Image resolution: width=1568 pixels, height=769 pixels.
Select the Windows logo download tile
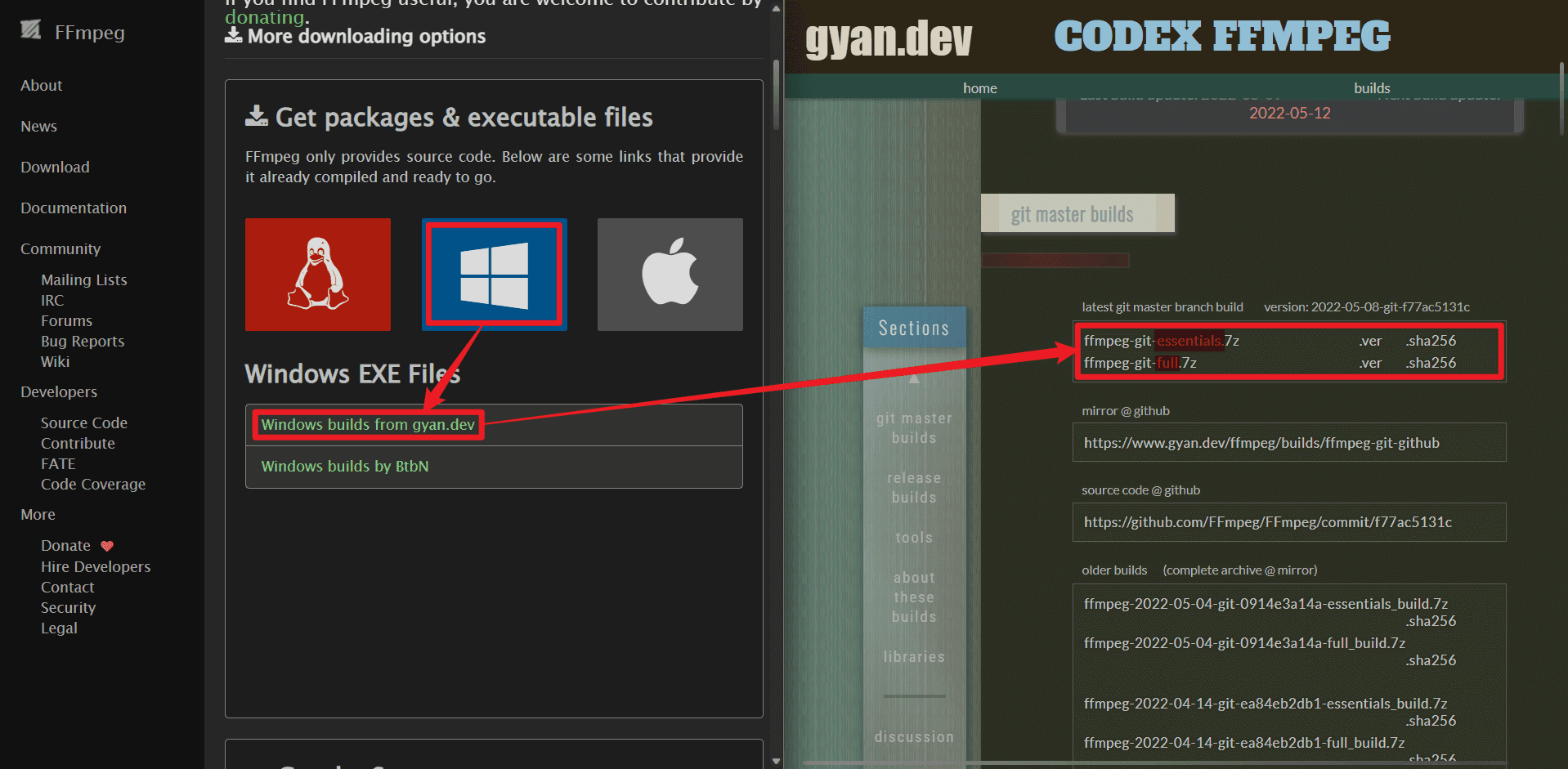click(x=494, y=275)
